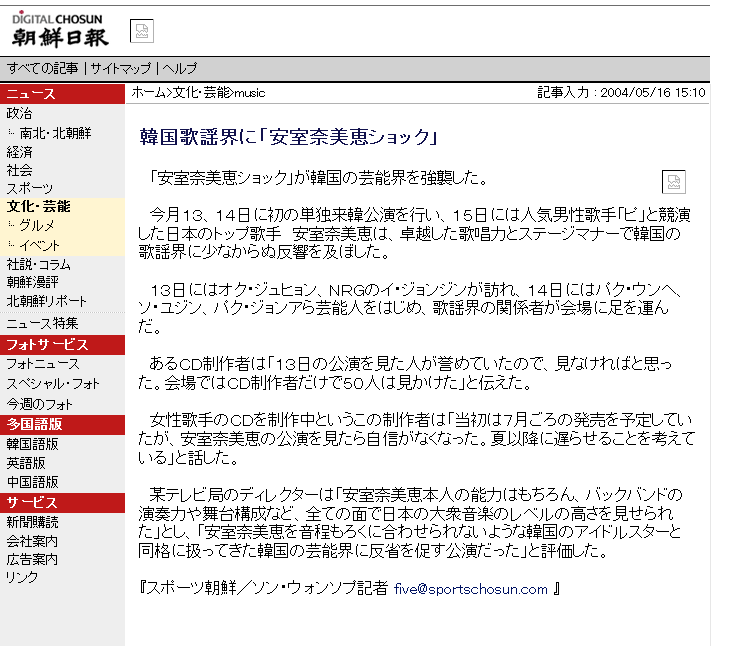This screenshot has width=740, height=646.
Task: Click the byline スポーツ朝鮮／ソン・ウォンソプ記者
Action: coord(267,588)
